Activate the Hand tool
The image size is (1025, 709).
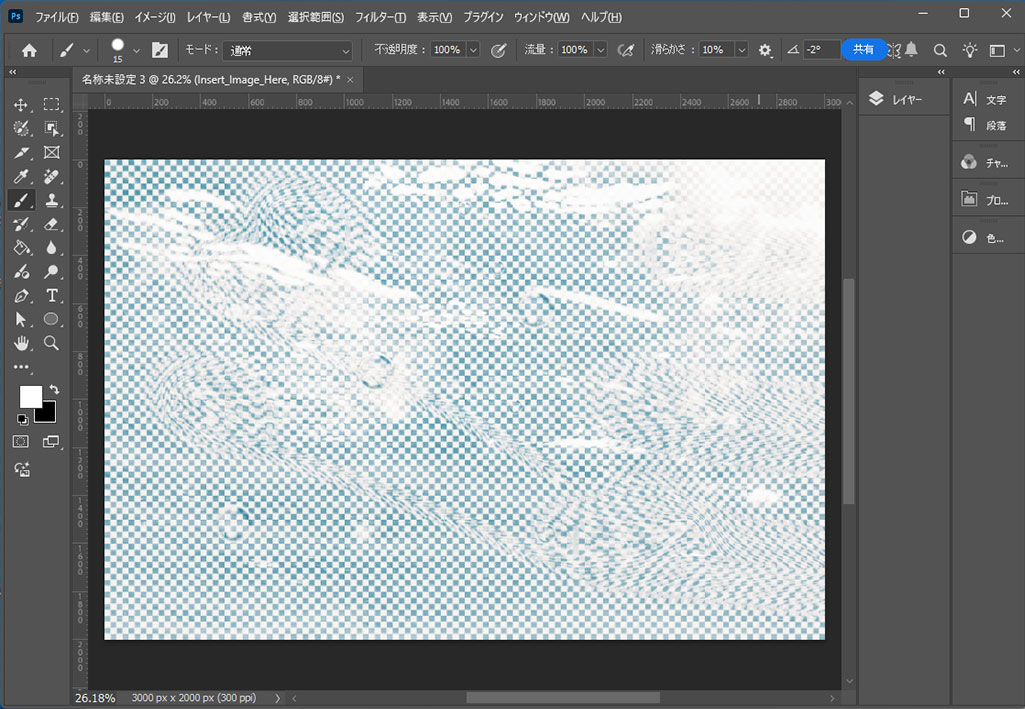pyautogui.click(x=21, y=343)
